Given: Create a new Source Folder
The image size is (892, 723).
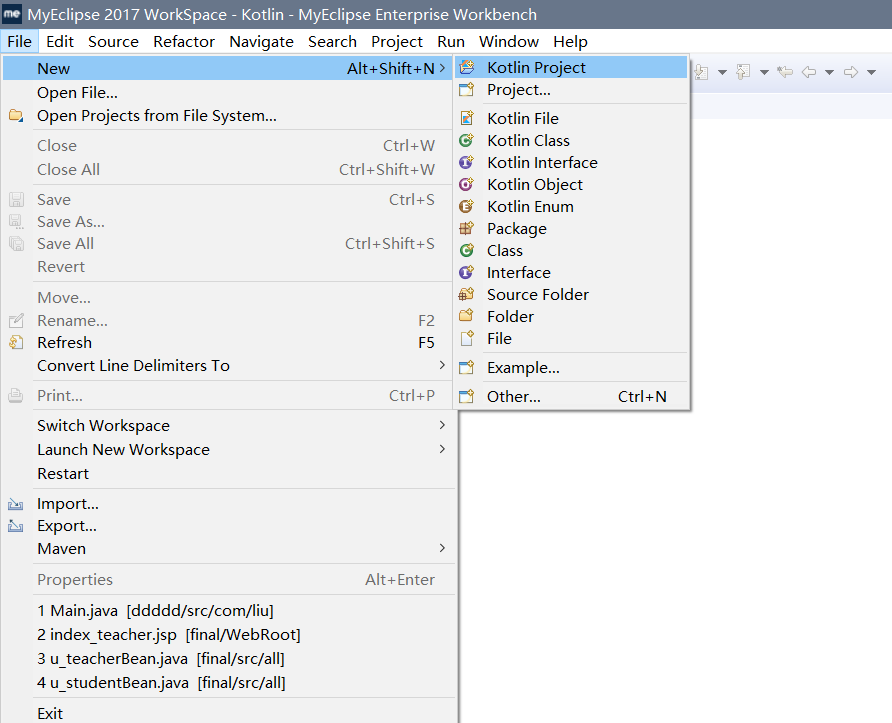Looking at the screenshot, I should (x=571, y=294).
